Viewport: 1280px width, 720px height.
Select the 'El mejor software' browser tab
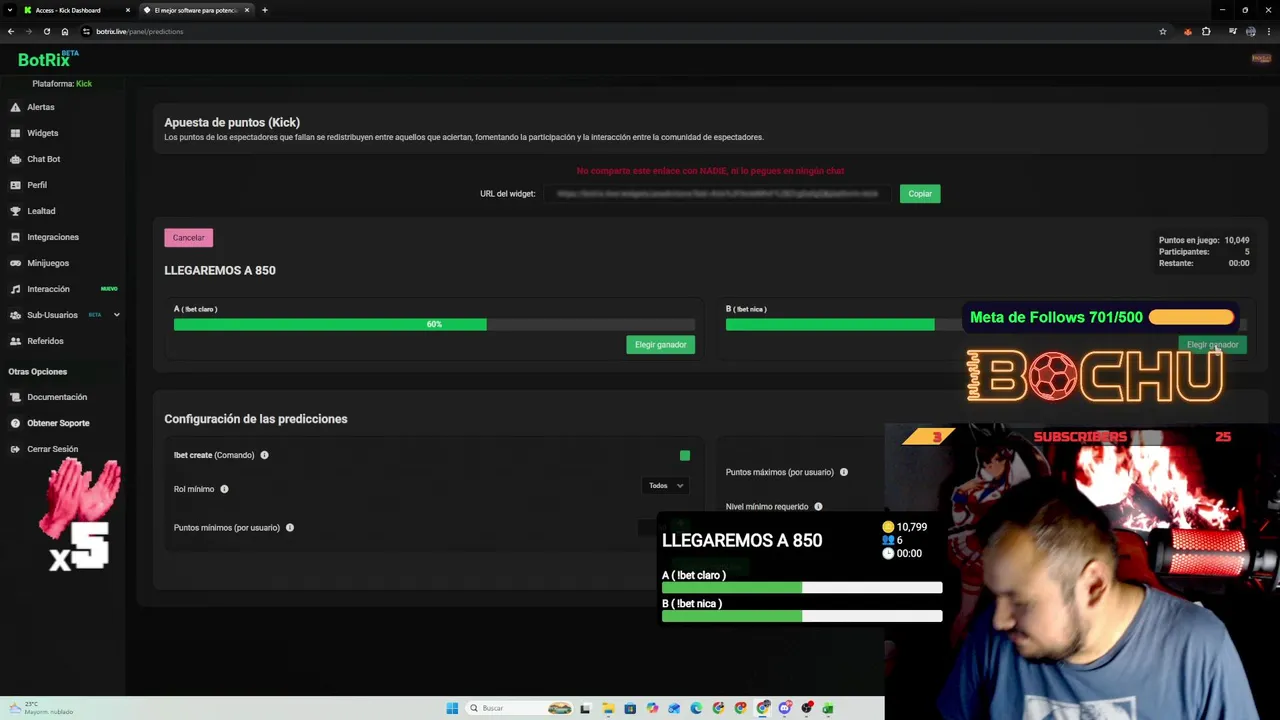point(195,10)
